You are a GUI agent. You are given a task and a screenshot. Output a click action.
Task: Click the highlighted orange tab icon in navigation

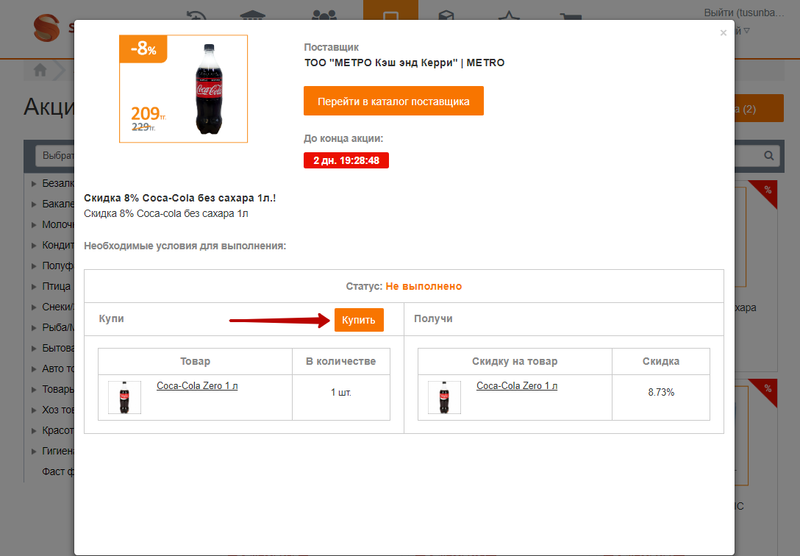(391, 10)
